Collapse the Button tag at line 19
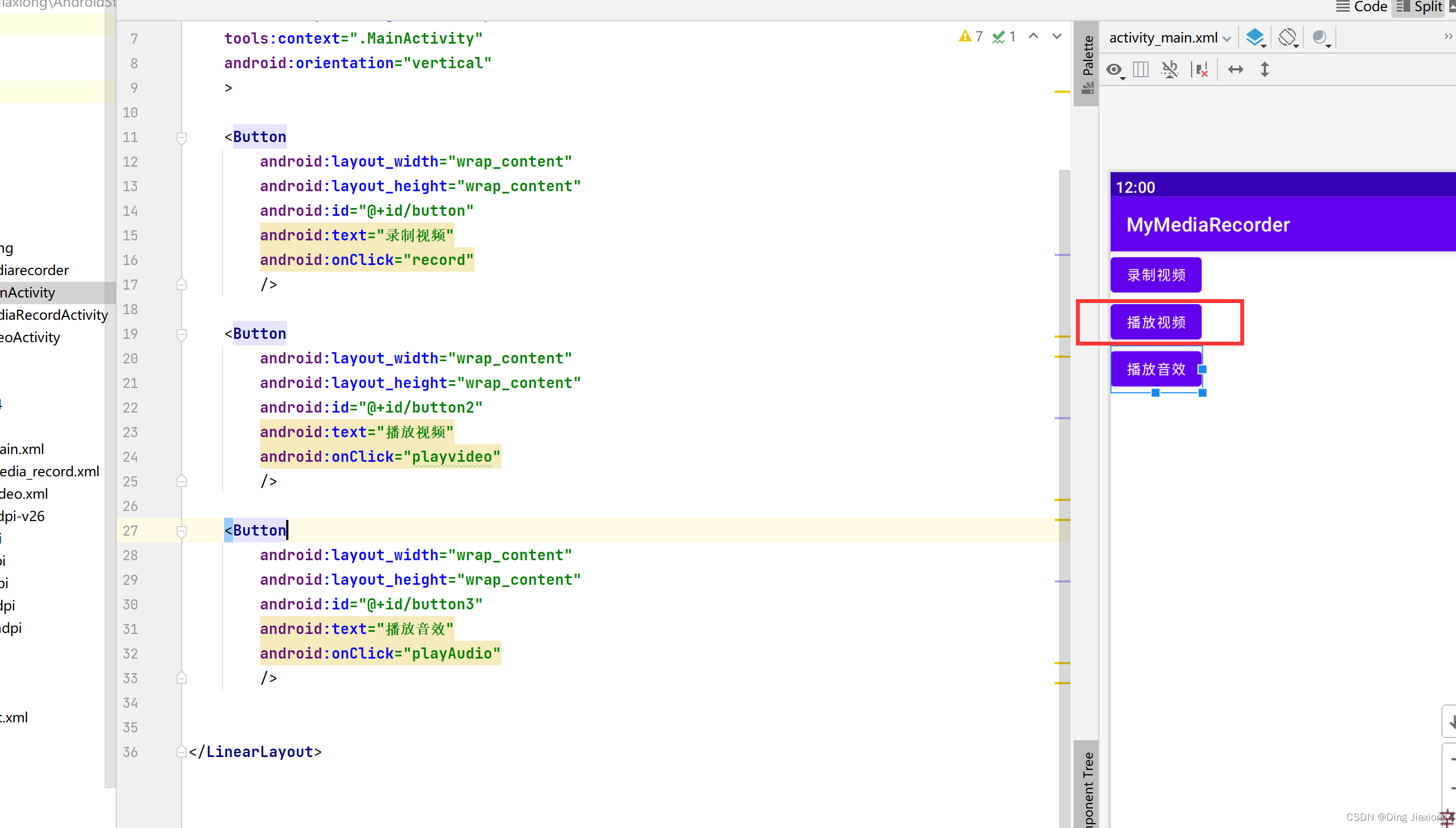 click(x=181, y=334)
